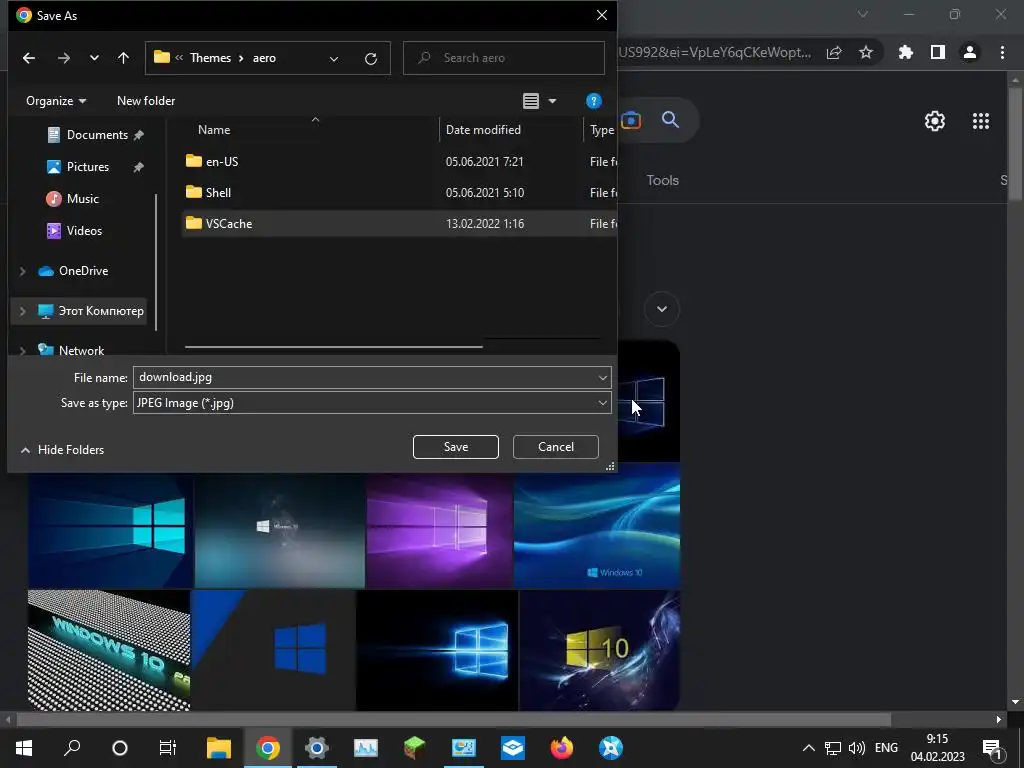Go back in Save As dialog

click(x=29, y=58)
